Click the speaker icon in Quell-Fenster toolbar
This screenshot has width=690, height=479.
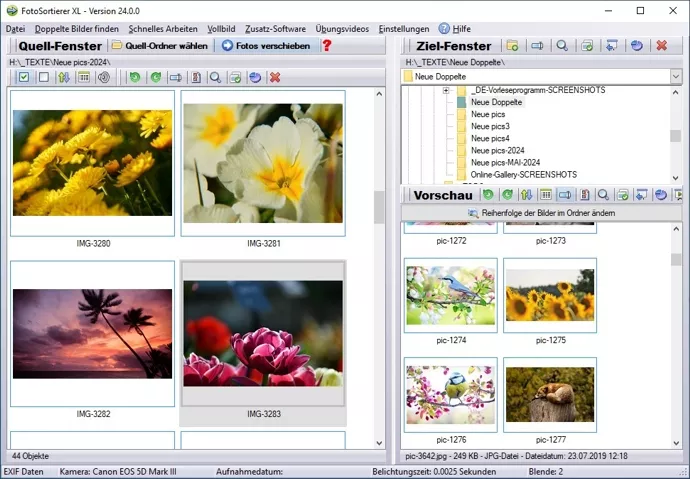(103, 78)
